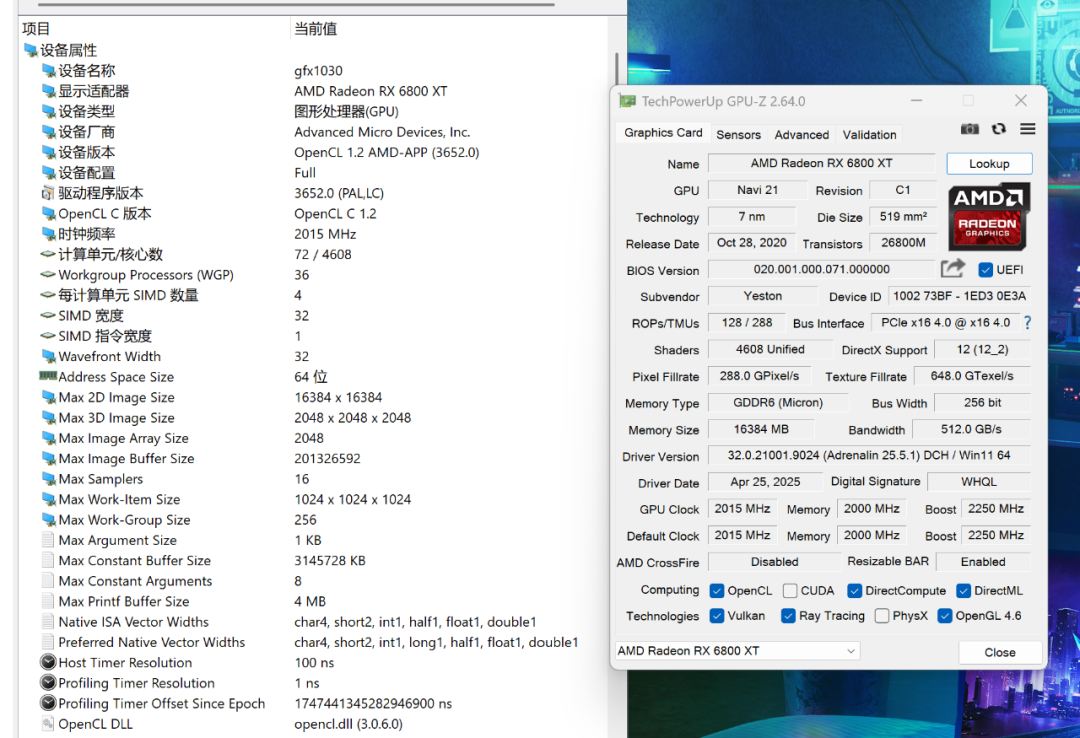Click the vertical scrollbar of the properties list
The width and height of the screenshot is (1080, 738).
[x=616, y=69]
